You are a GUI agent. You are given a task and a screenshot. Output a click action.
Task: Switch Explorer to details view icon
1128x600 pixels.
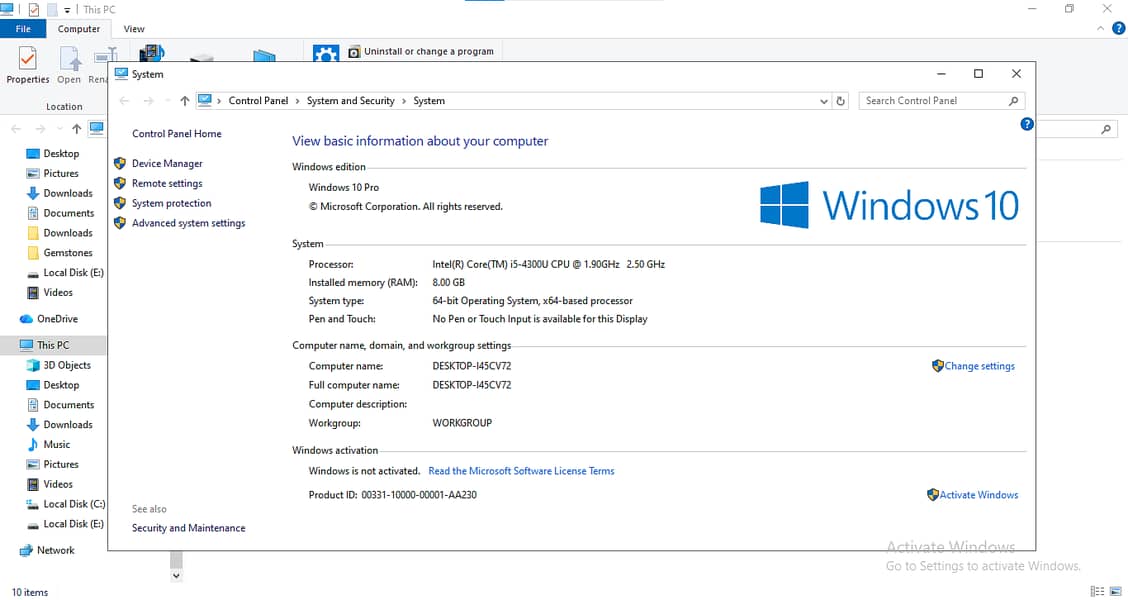pos(1097,591)
